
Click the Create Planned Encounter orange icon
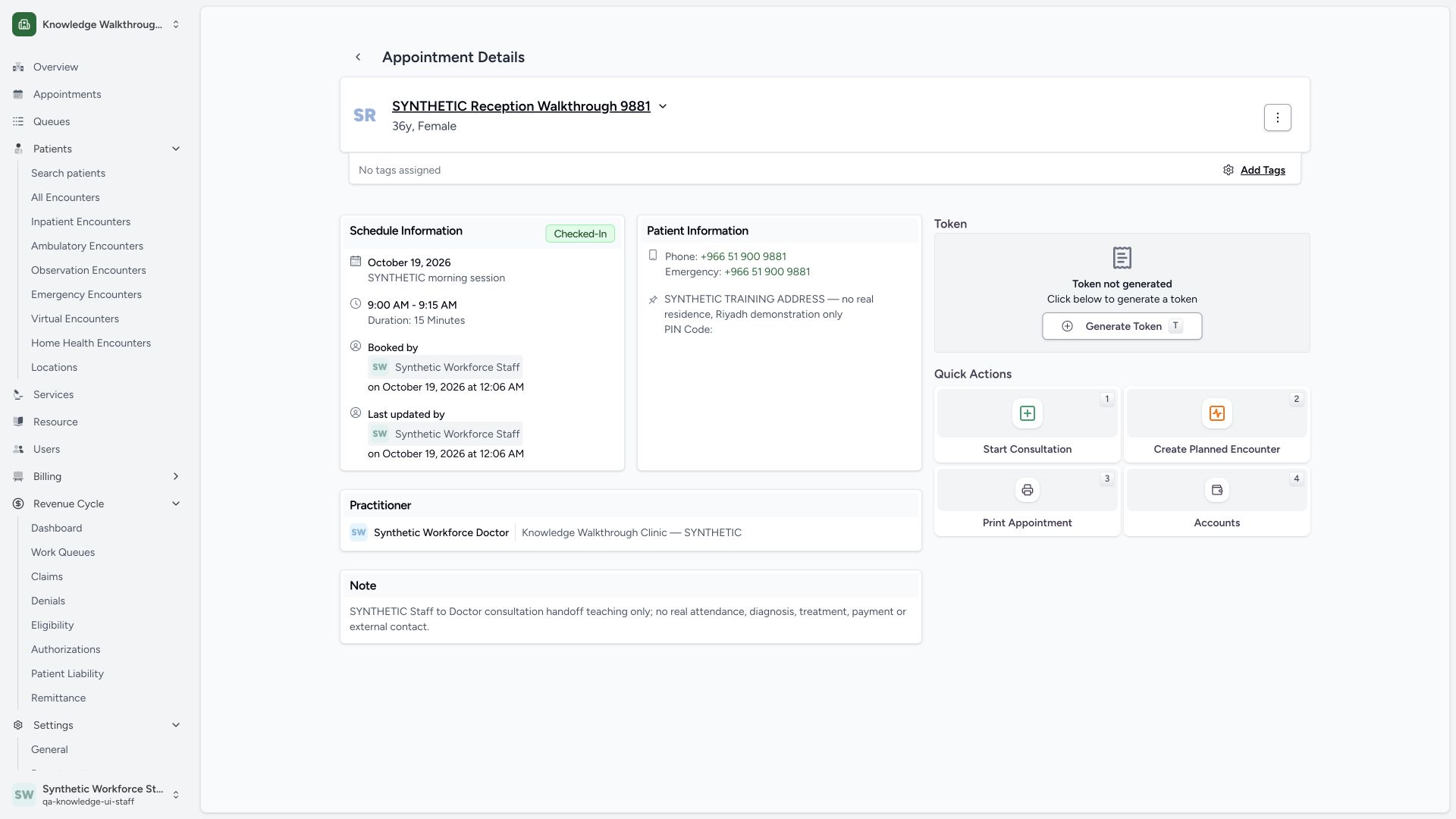click(x=1216, y=413)
